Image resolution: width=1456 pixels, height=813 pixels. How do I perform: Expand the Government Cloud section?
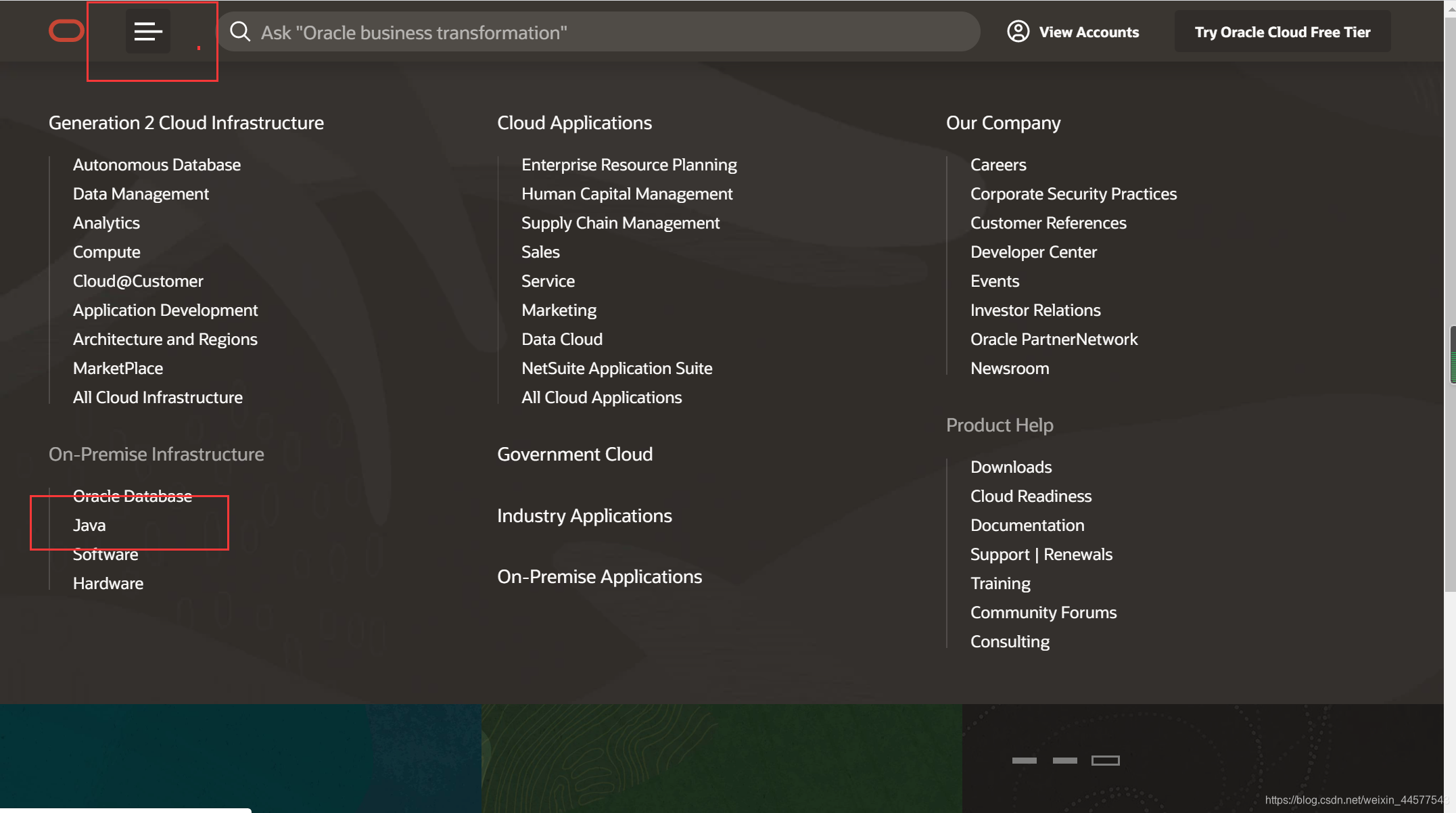pos(574,454)
